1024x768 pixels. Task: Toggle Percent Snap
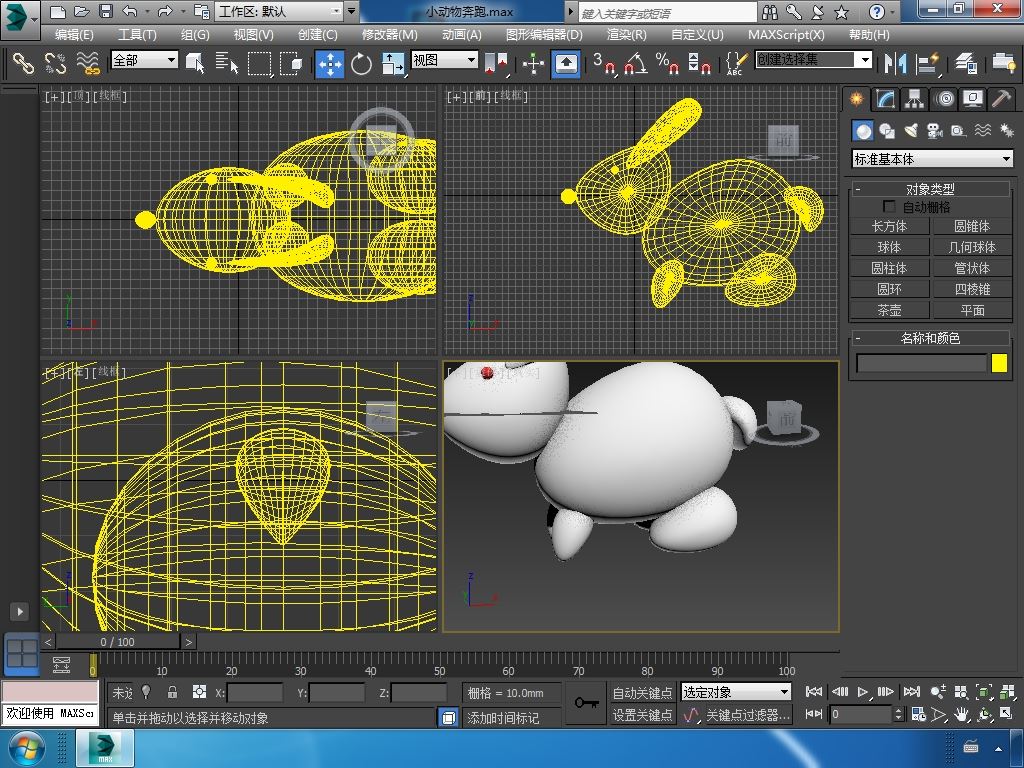667,63
